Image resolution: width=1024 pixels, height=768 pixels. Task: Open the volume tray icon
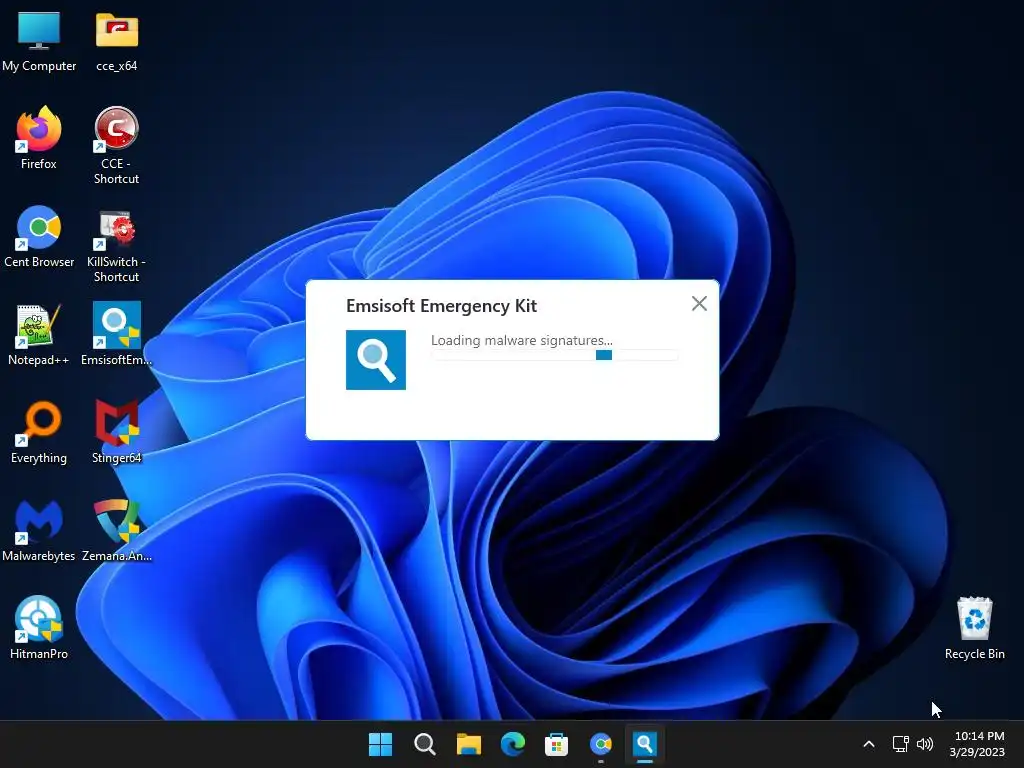[x=925, y=744]
